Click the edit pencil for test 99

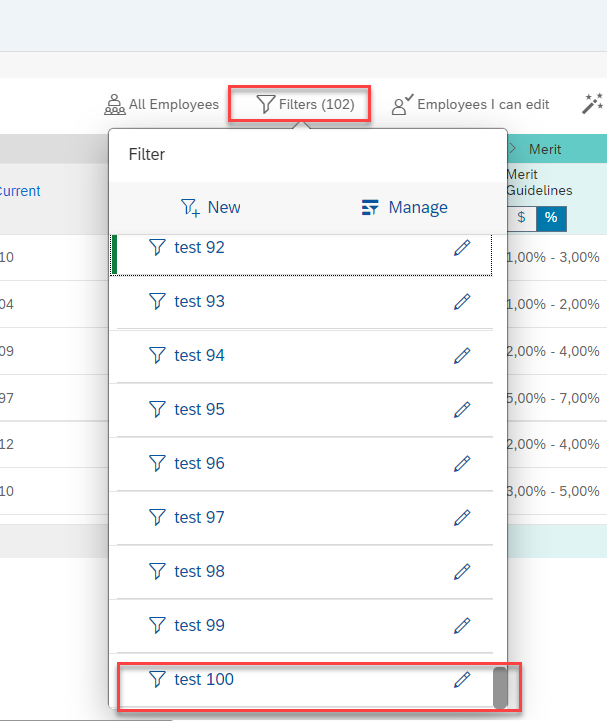[x=462, y=625]
